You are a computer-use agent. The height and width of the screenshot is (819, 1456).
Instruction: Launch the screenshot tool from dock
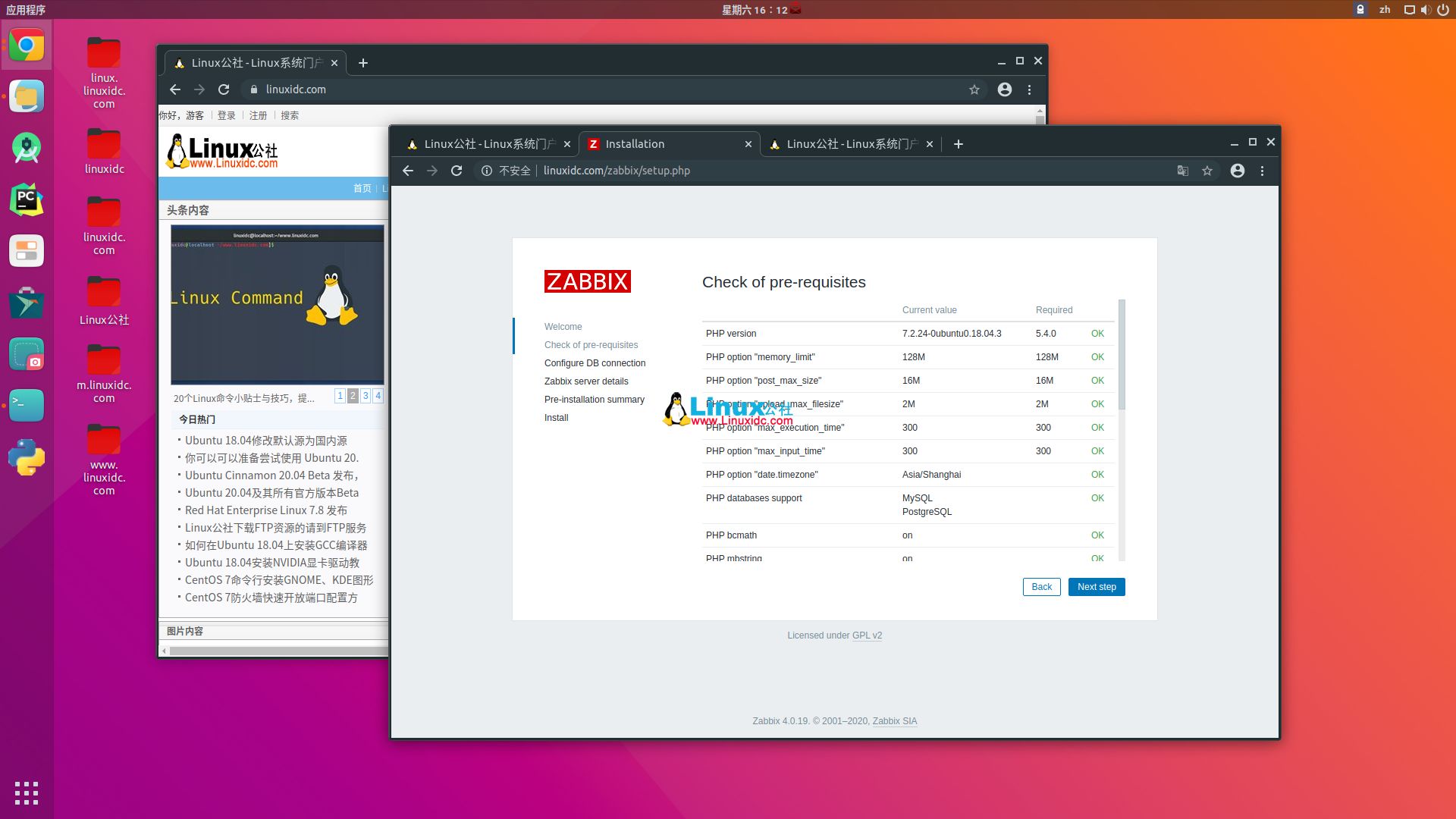[27, 354]
